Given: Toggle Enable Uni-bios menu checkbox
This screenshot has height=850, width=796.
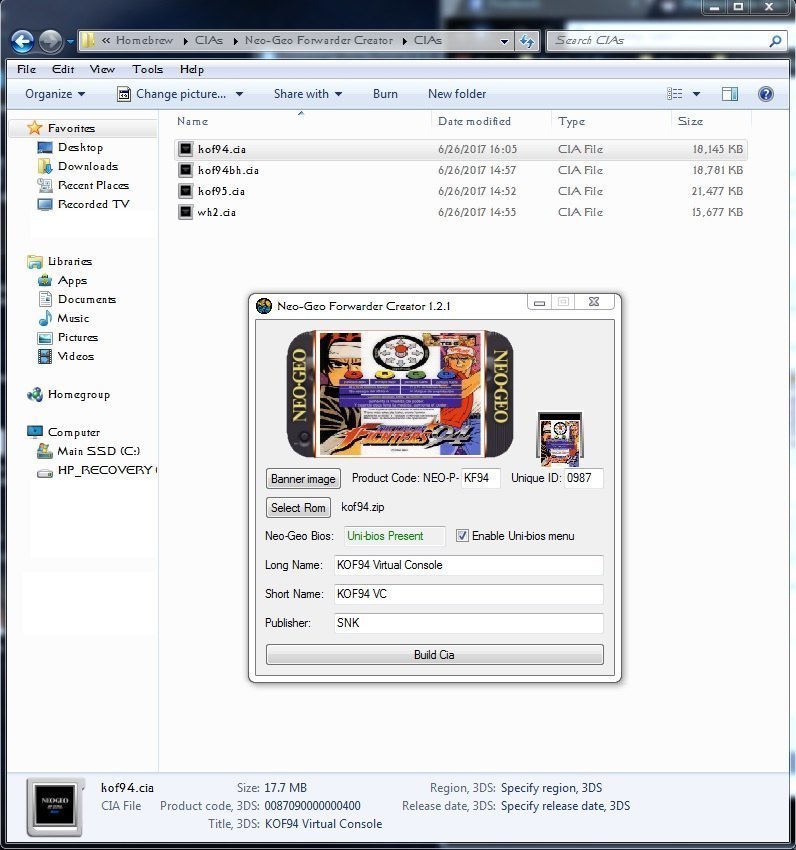Looking at the screenshot, I should [x=462, y=536].
